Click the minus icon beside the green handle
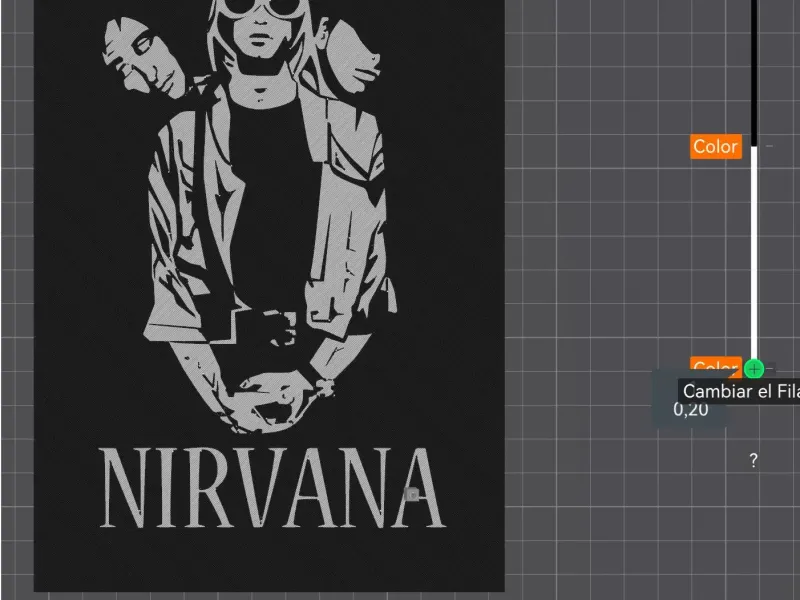 (770, 367)
